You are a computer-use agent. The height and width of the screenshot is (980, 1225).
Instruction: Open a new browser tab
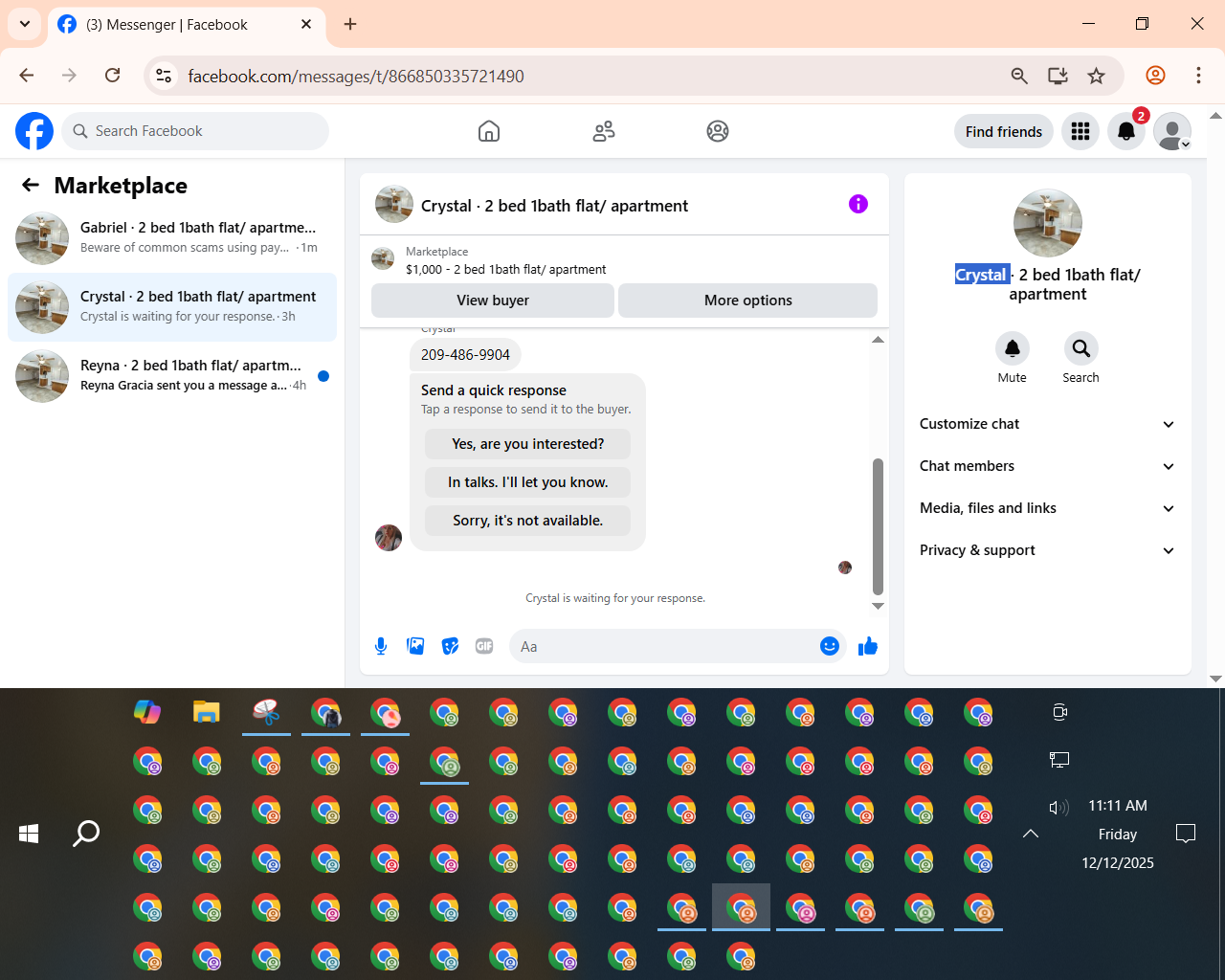click(350, 24)
